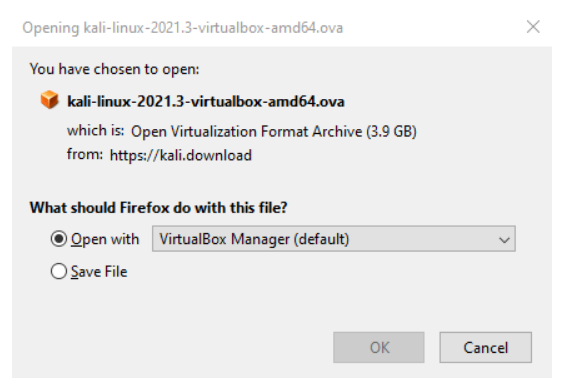Click the 'from:' label
The height and width of the screenshot is (388, 564).
[85, 154]
